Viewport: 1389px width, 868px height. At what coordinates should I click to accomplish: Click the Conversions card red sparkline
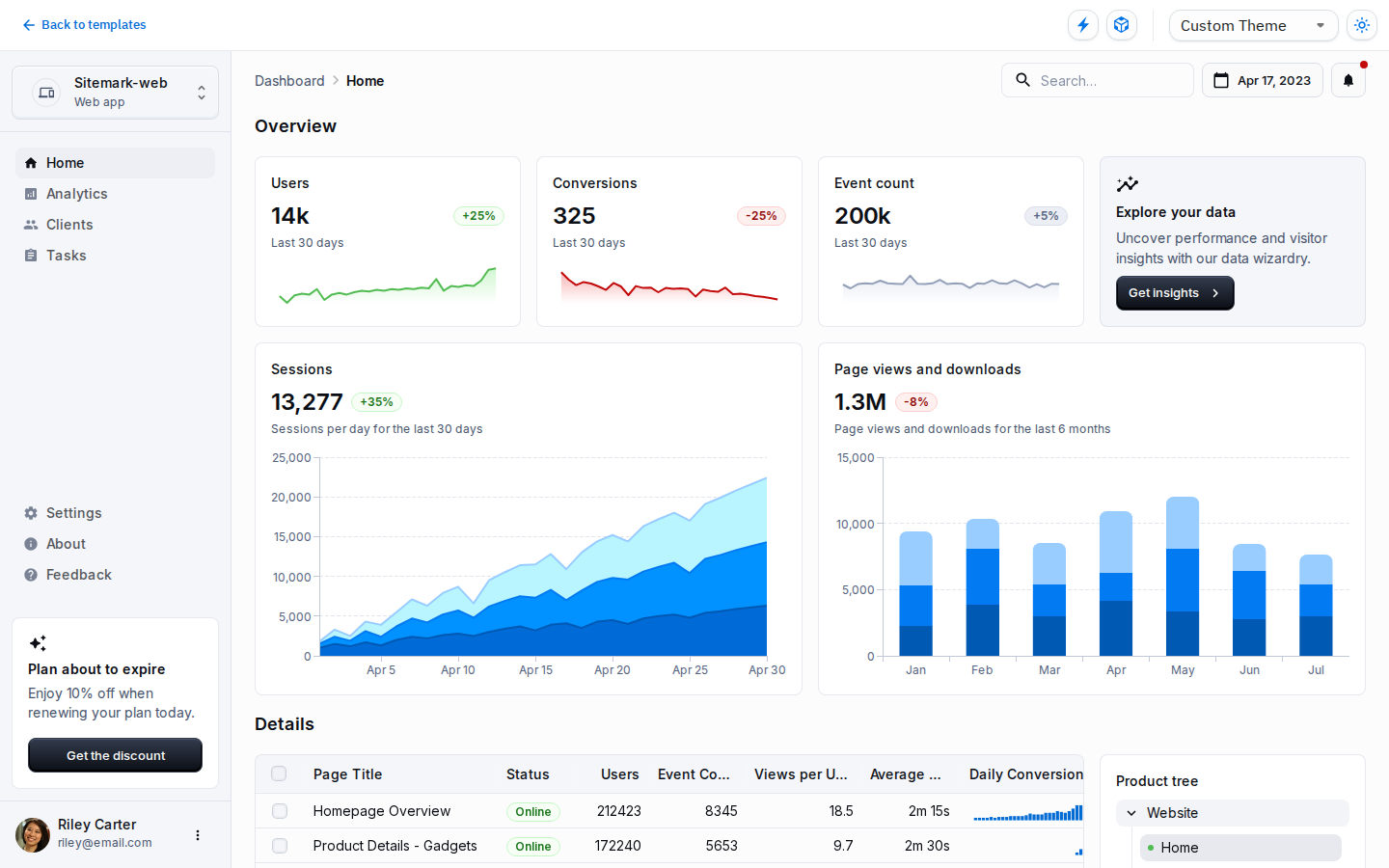click(x=669, y=285)
